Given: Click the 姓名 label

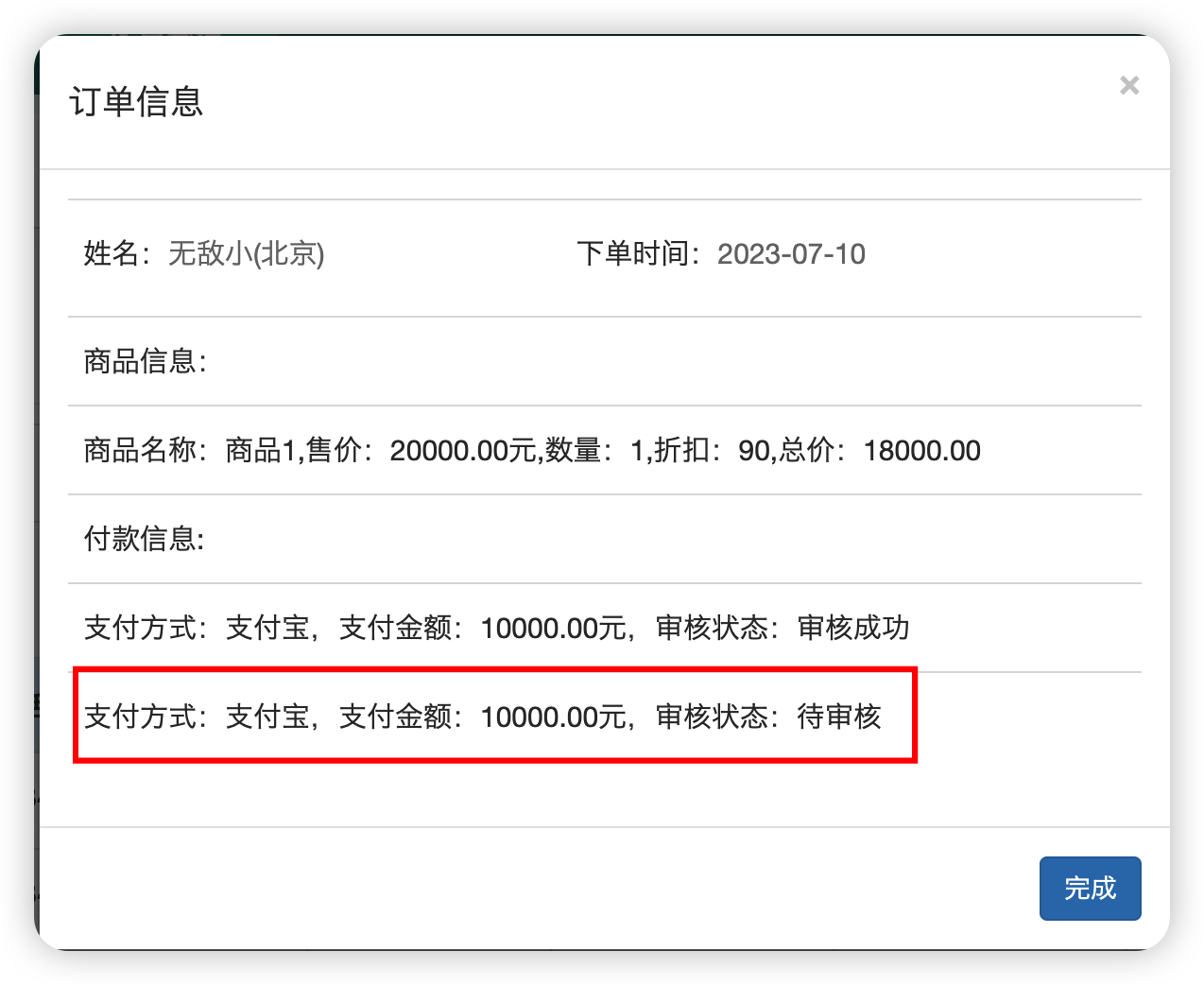Looking at the screenshot, I should pyautogui.click(x=116, y=253).
